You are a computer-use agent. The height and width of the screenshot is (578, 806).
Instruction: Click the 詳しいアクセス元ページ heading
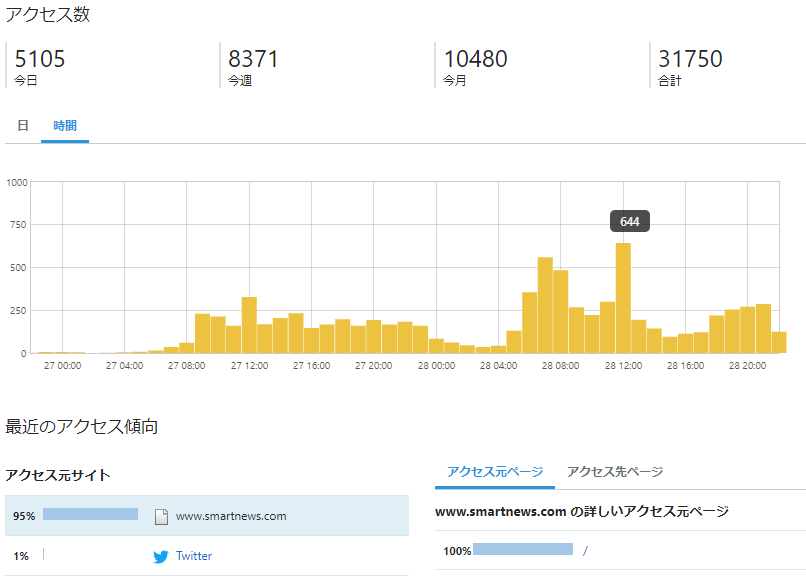[x=582, y=511]
